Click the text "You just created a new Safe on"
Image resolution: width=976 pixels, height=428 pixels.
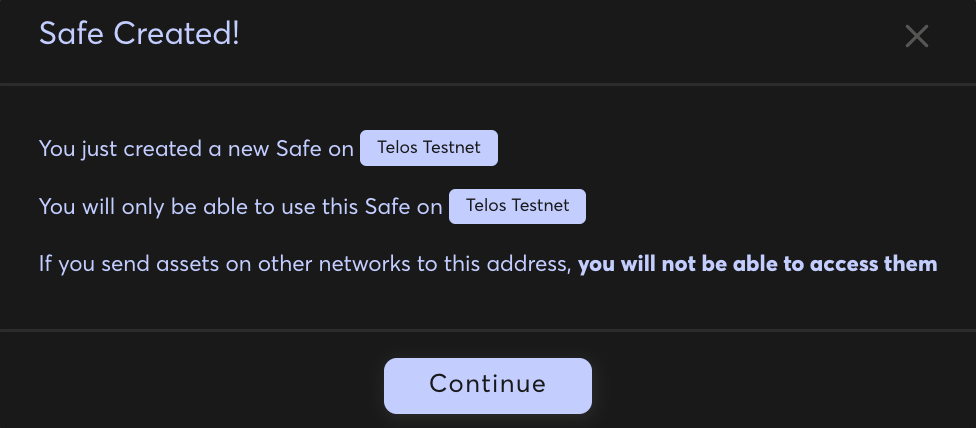click(196, 149)
